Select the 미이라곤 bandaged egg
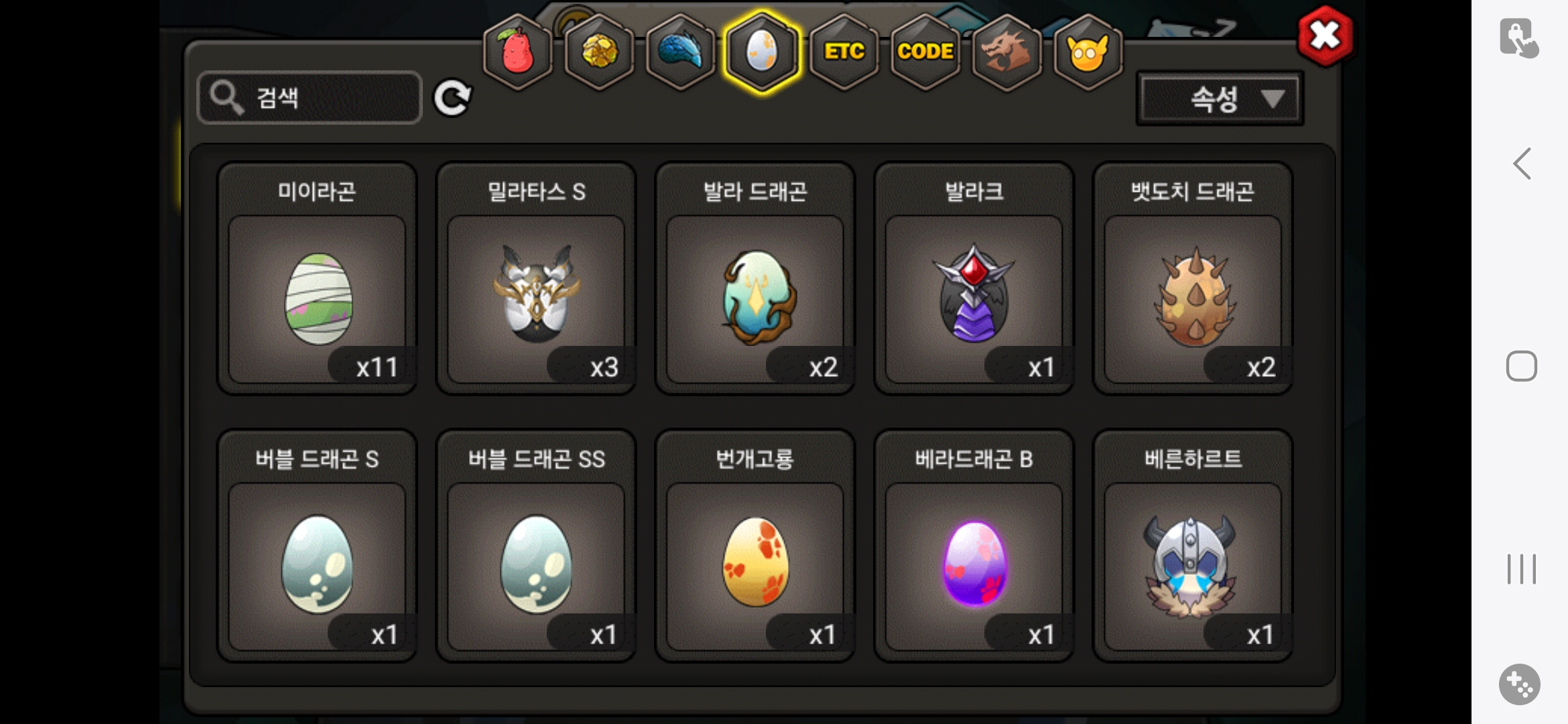Screen dimensions: 1568x724 point(317,278)
